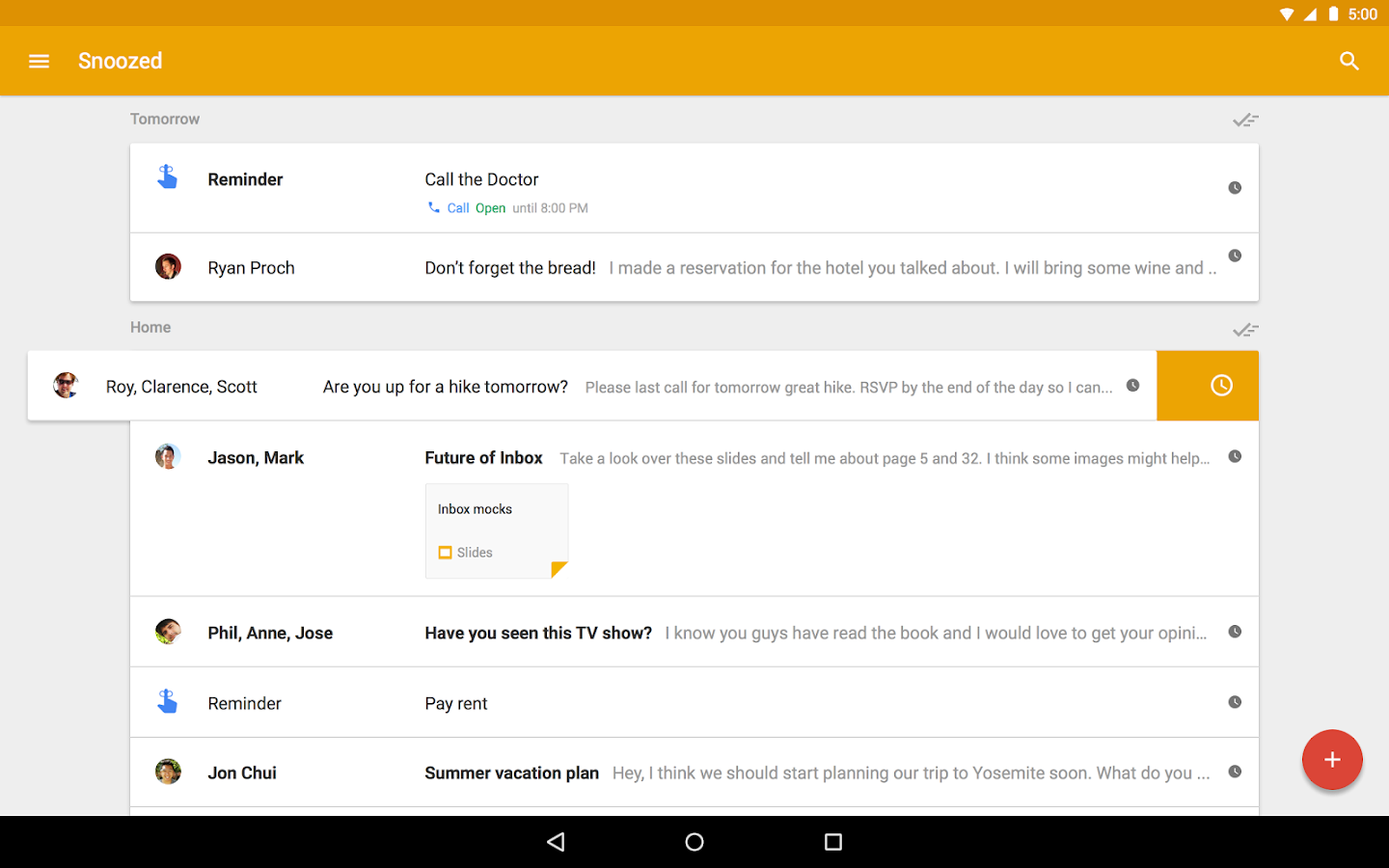The height and width of the screenshot is (868, 1389).
Task: Click the 'Home' section header
Action: click(x=150, y=327)
